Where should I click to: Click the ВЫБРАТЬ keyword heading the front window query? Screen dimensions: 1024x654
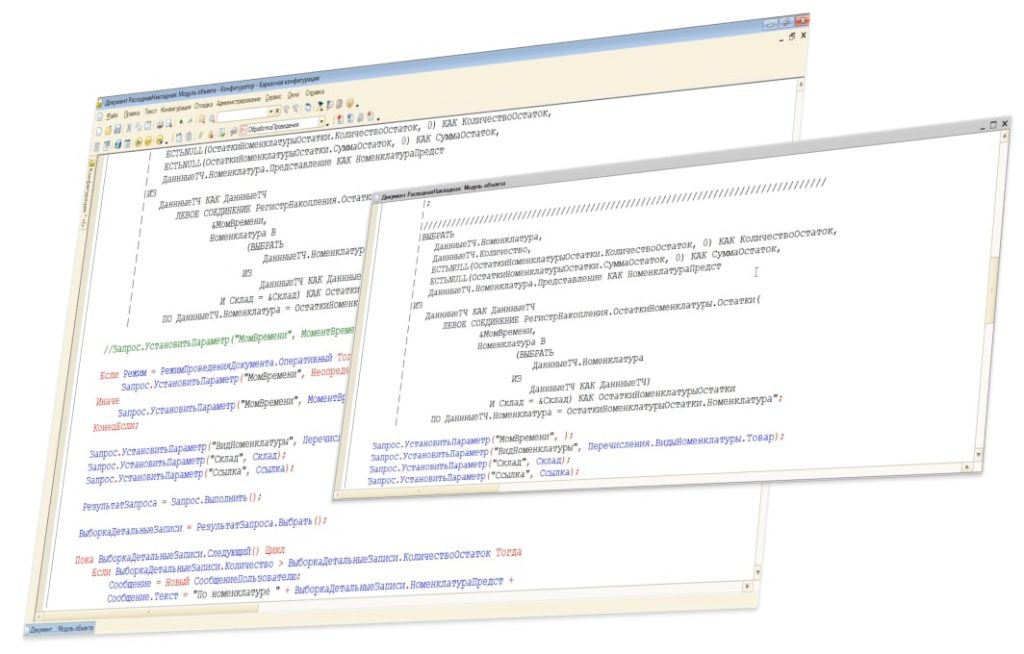[x=438, y=236]
